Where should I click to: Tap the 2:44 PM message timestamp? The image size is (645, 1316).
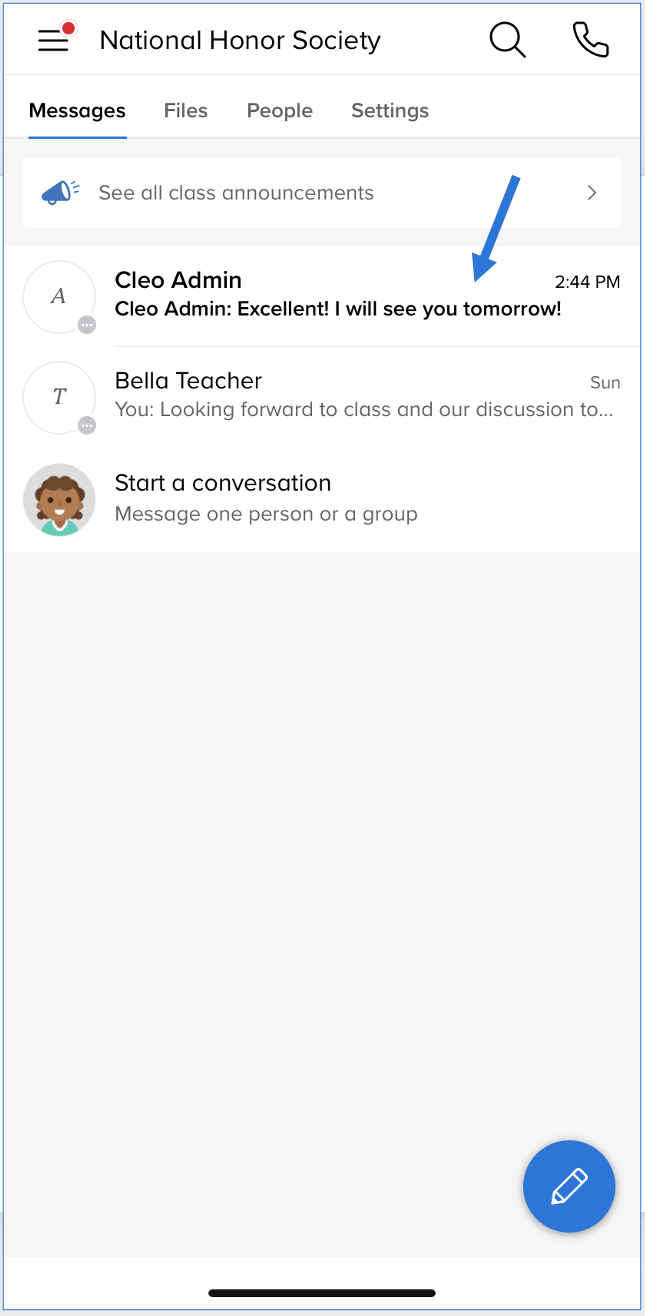pyautogui.click(x=587, y=282)
